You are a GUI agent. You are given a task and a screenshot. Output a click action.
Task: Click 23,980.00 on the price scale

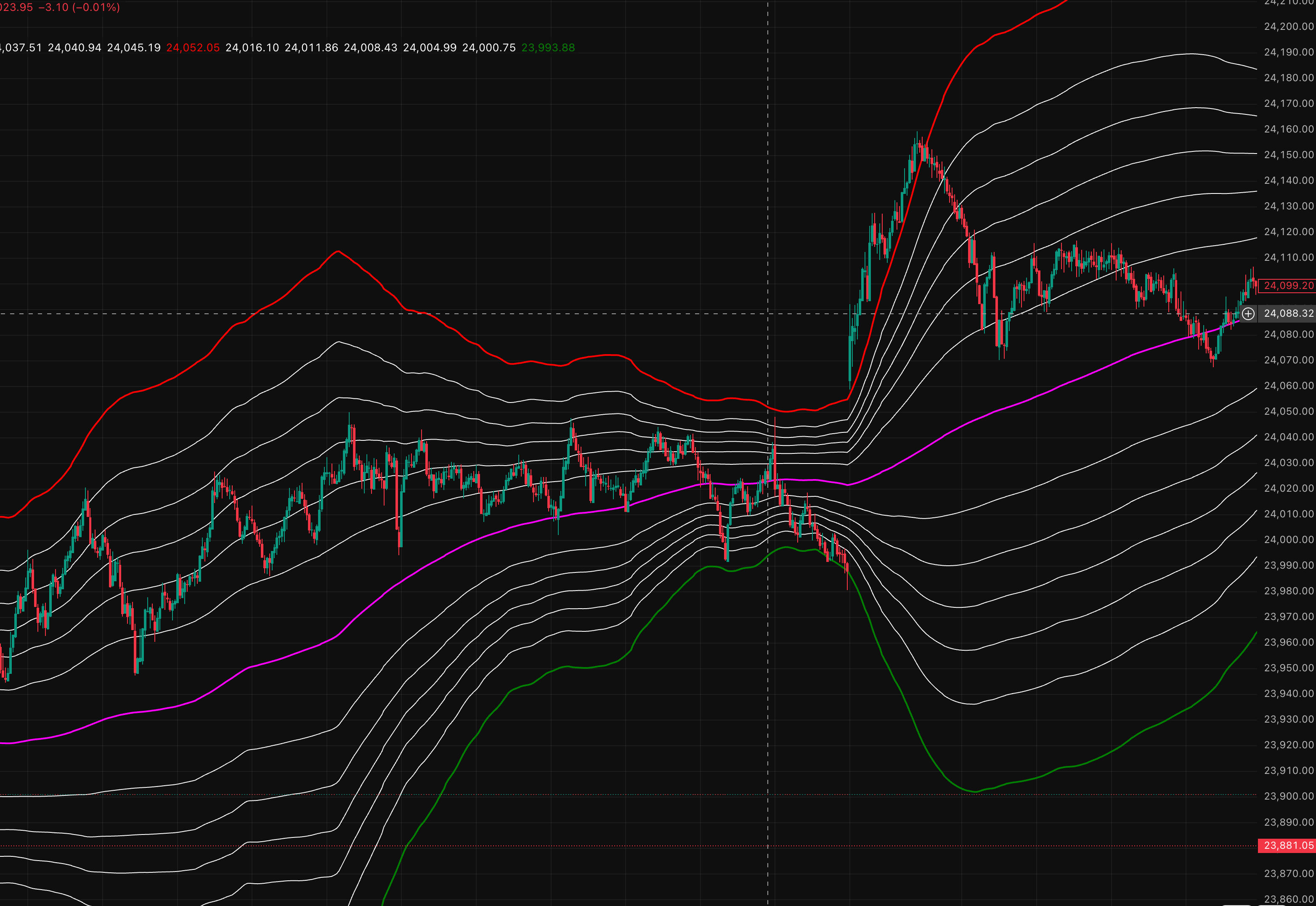tap(1289, 591)
